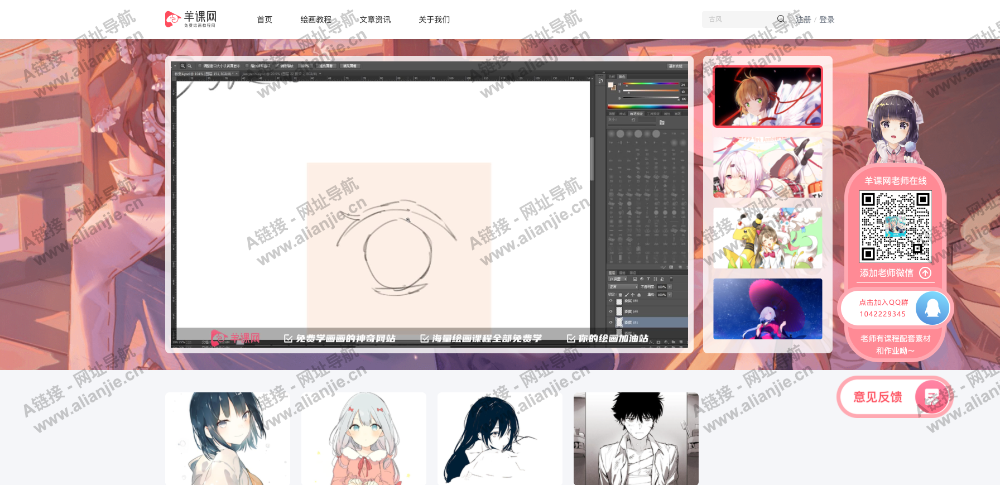This screenshot has height=485, width=1000.
Task: Click the QQ penguin icon
Action: [932, 309]
